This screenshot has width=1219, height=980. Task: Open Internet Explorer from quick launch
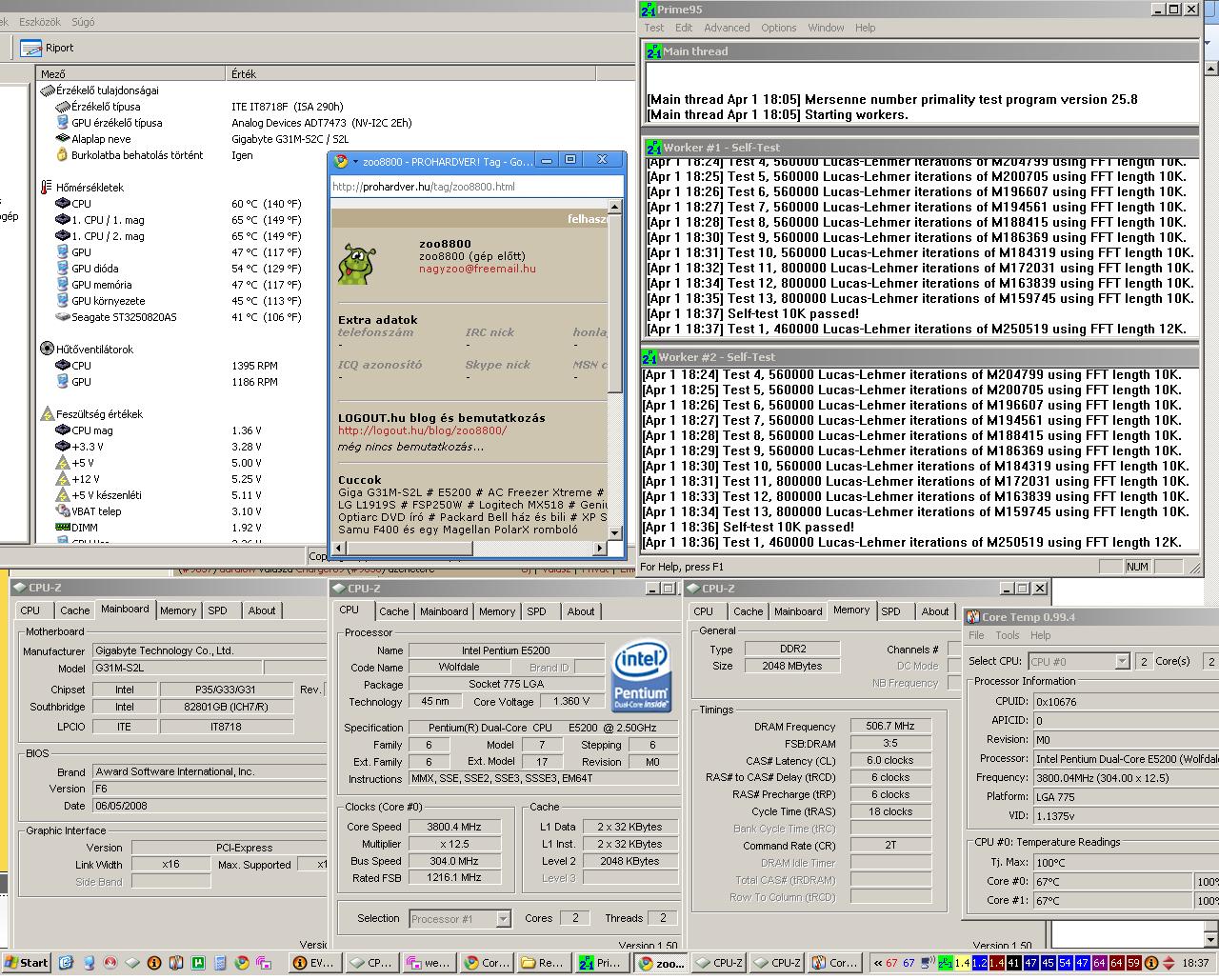(67, 963)
